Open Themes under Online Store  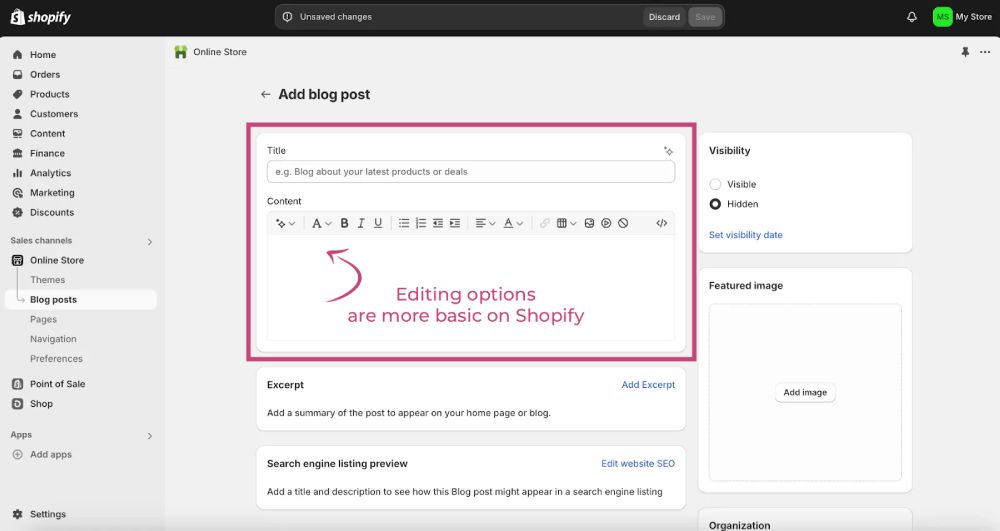(47, 280)
